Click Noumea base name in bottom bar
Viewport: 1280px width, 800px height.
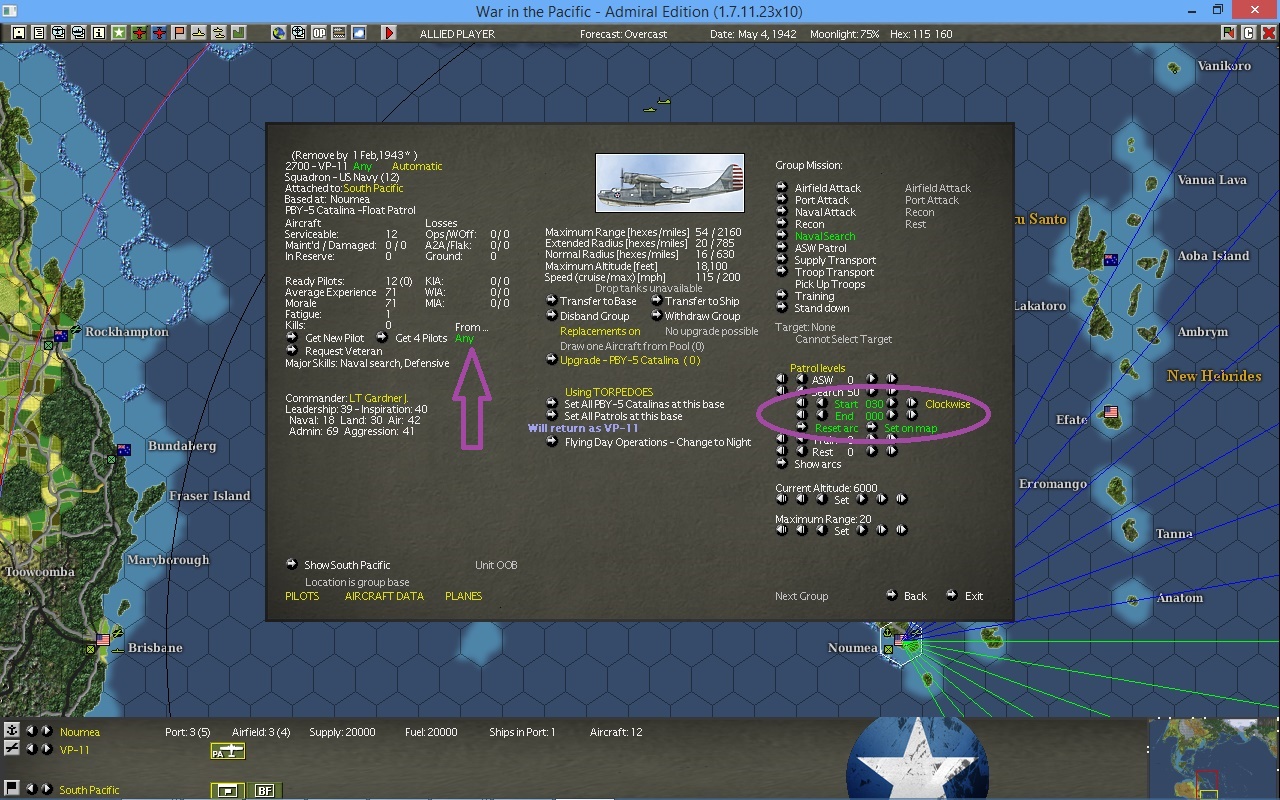coord(80,732)
